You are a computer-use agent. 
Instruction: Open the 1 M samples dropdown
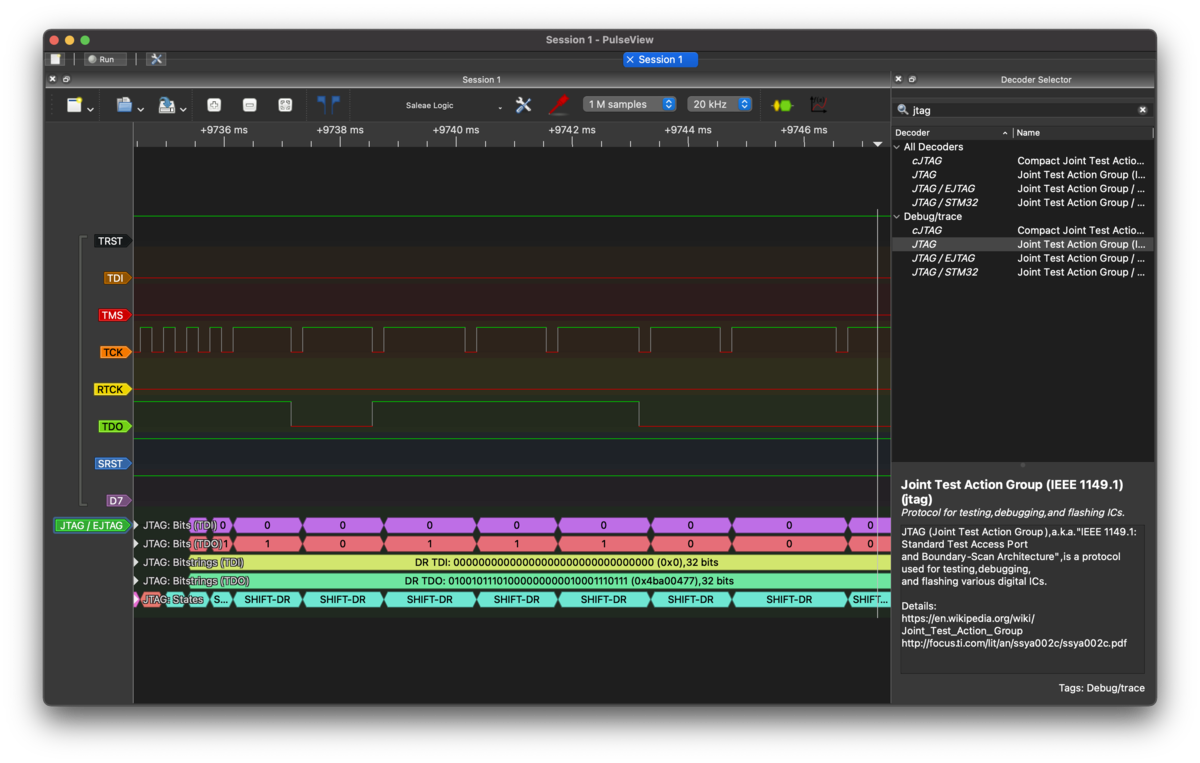pos(629,105)
